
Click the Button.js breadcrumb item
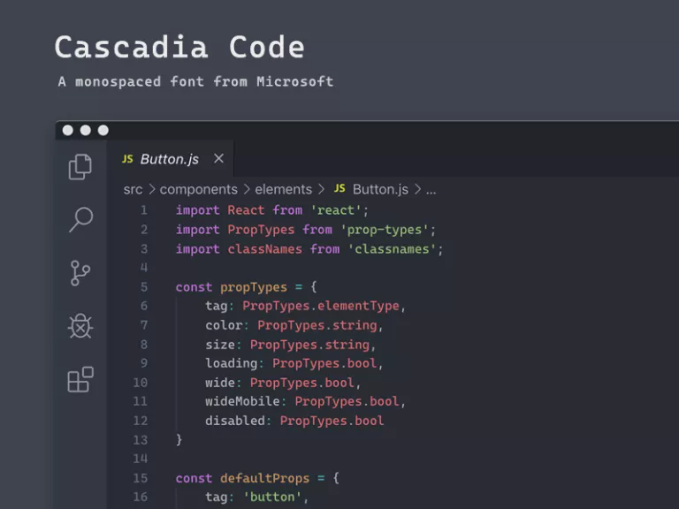[380, 189]
